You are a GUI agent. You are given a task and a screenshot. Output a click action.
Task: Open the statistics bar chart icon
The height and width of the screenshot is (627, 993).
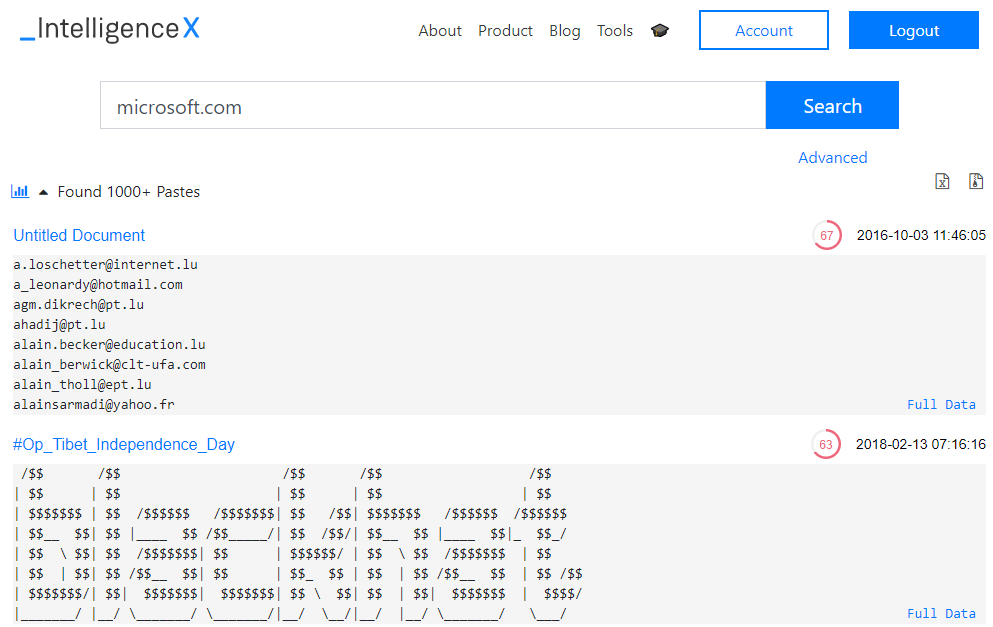click(x=19, y=191)
